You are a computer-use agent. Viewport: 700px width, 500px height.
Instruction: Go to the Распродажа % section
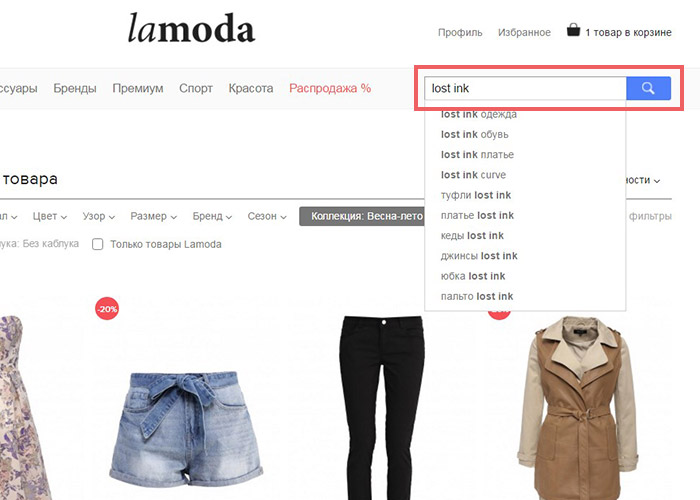point(330,88)
